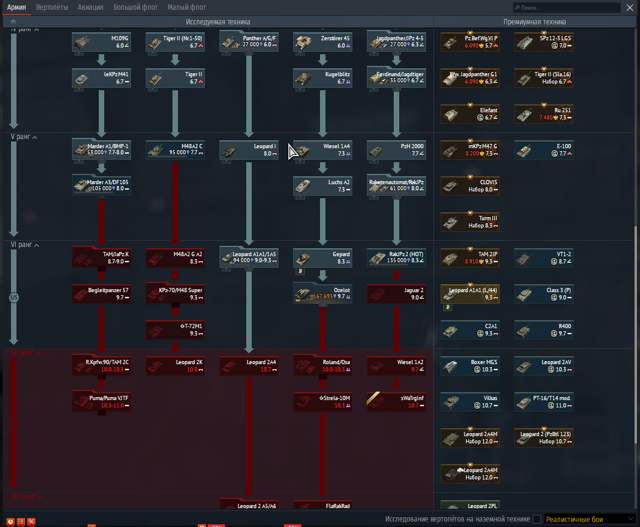This screenshot has height=527, width=640.
Task: Click the vertical scrollbar on right edge
Action: (x=635, y=335)
